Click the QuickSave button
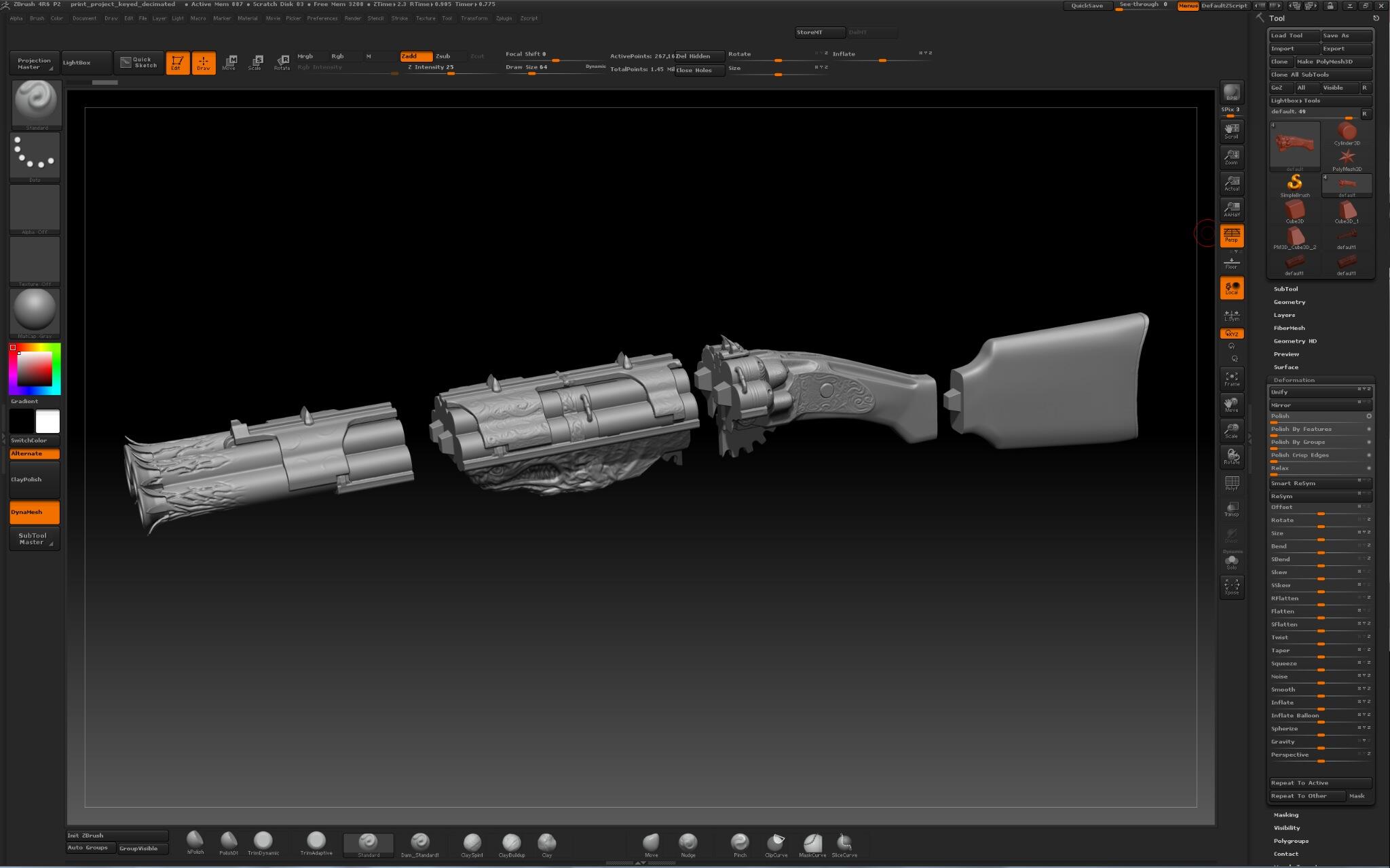 click(1087, 5)
